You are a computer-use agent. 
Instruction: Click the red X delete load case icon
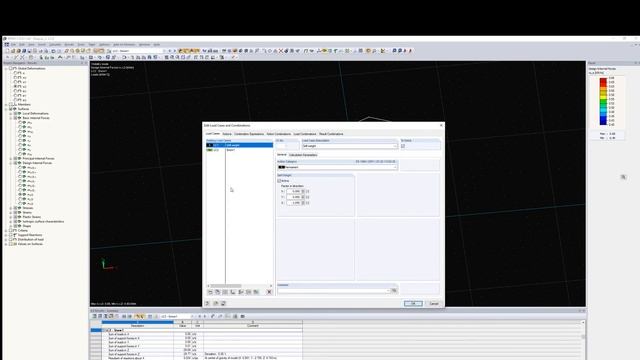(x=269, y=292)
